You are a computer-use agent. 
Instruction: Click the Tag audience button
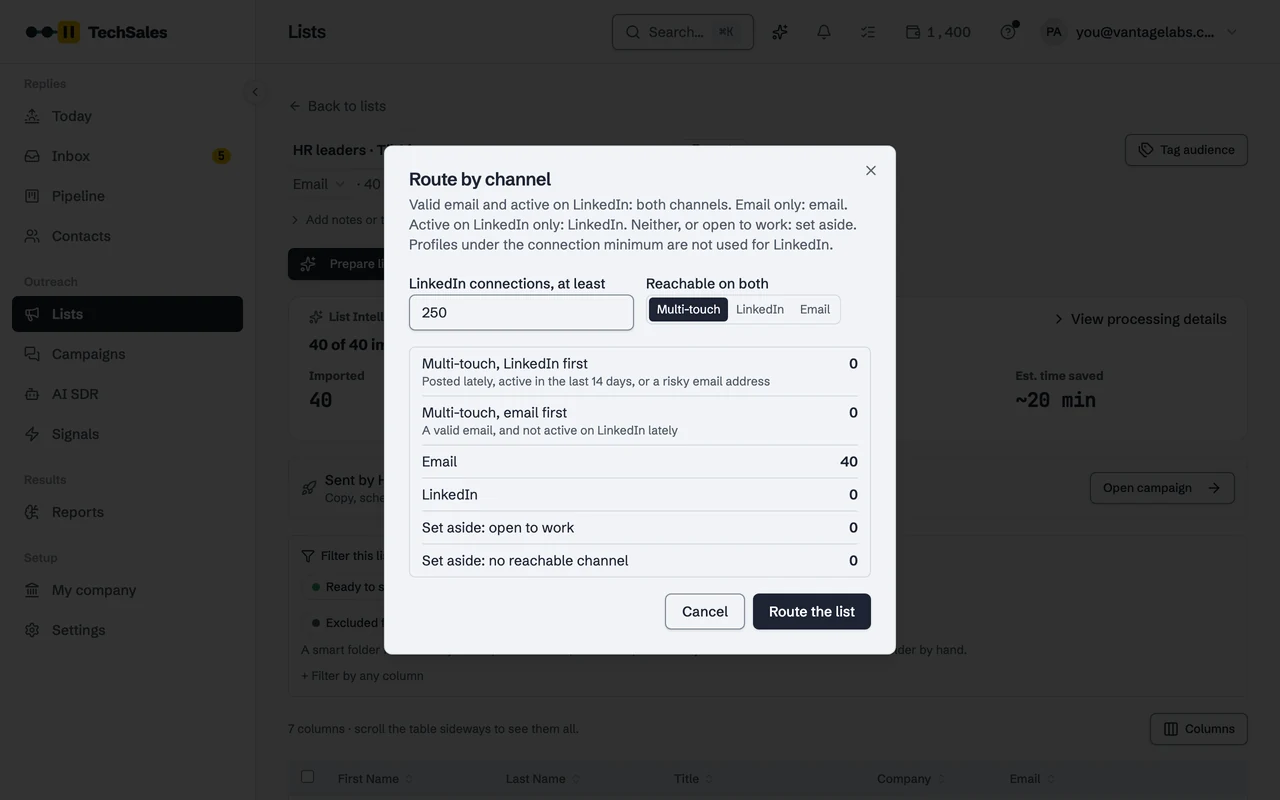click(1186, 150)
